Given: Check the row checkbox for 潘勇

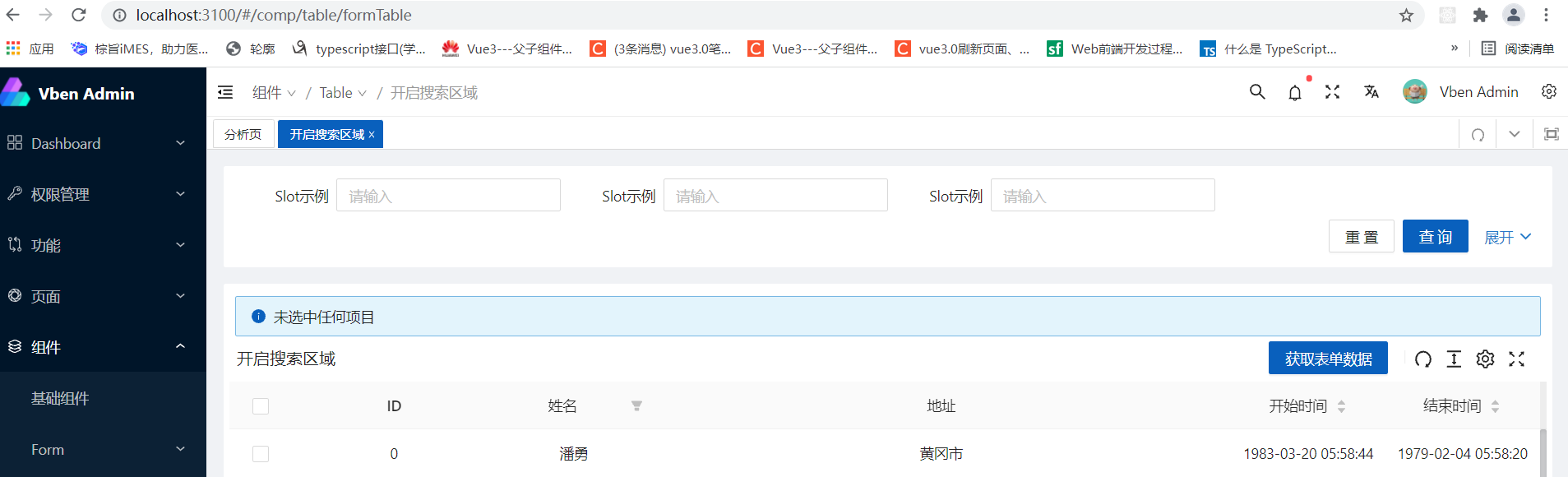Looking at the screenshot, I should 261,454.
